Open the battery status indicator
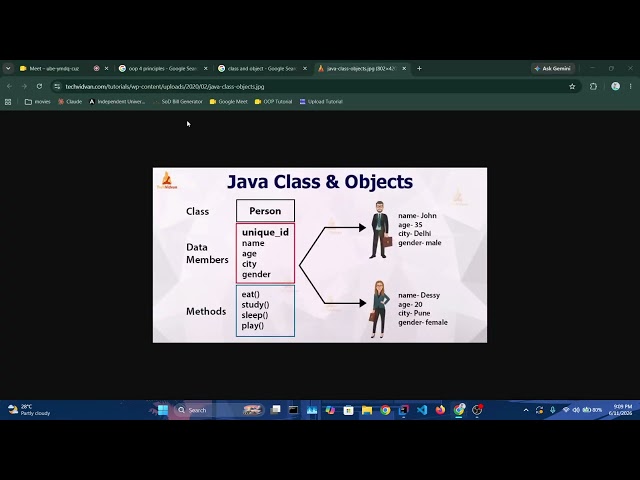The image size is (640, 480). point(592,410)
